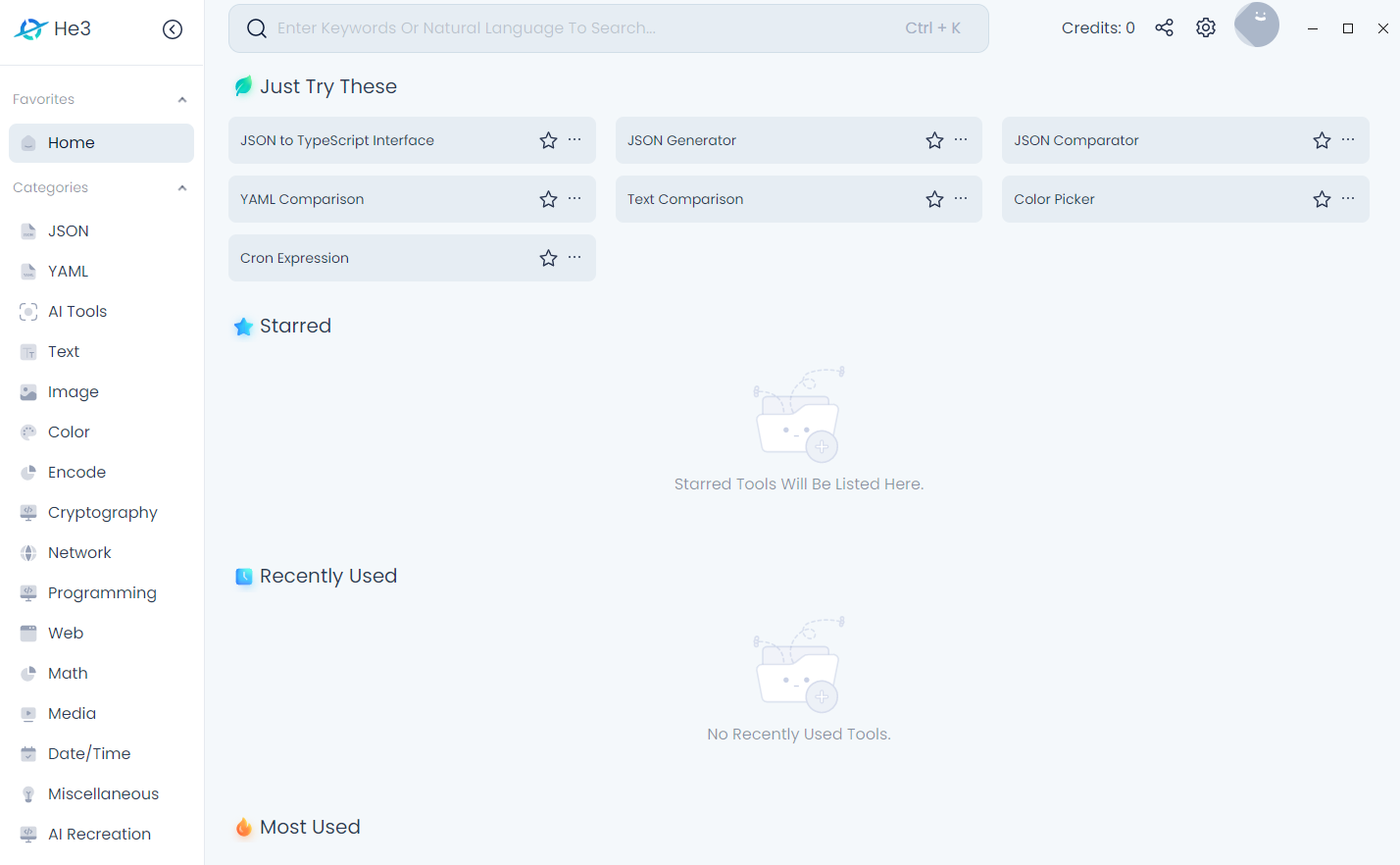Toggle star on Cron Expression tool
This screenshot has width=1400, height=865.
(x=548, y=259)
